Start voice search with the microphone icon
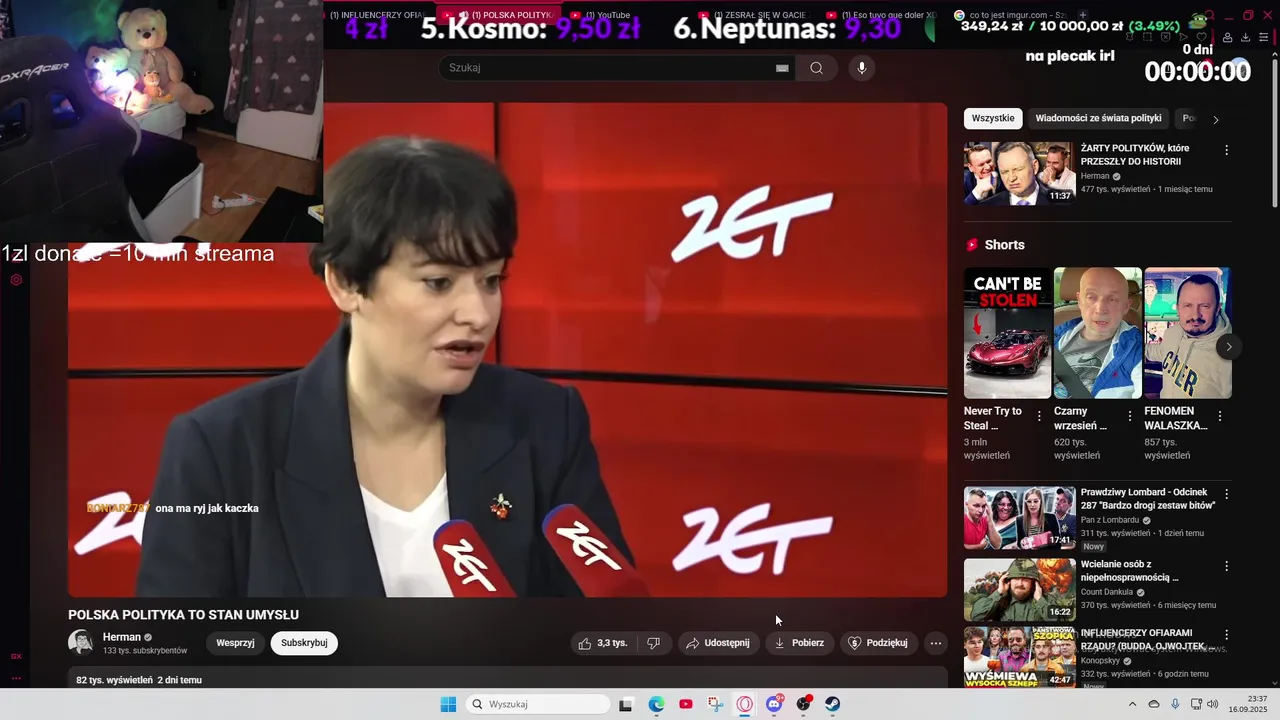This screenshot has height=720, width=1280. tap(861, 68)
